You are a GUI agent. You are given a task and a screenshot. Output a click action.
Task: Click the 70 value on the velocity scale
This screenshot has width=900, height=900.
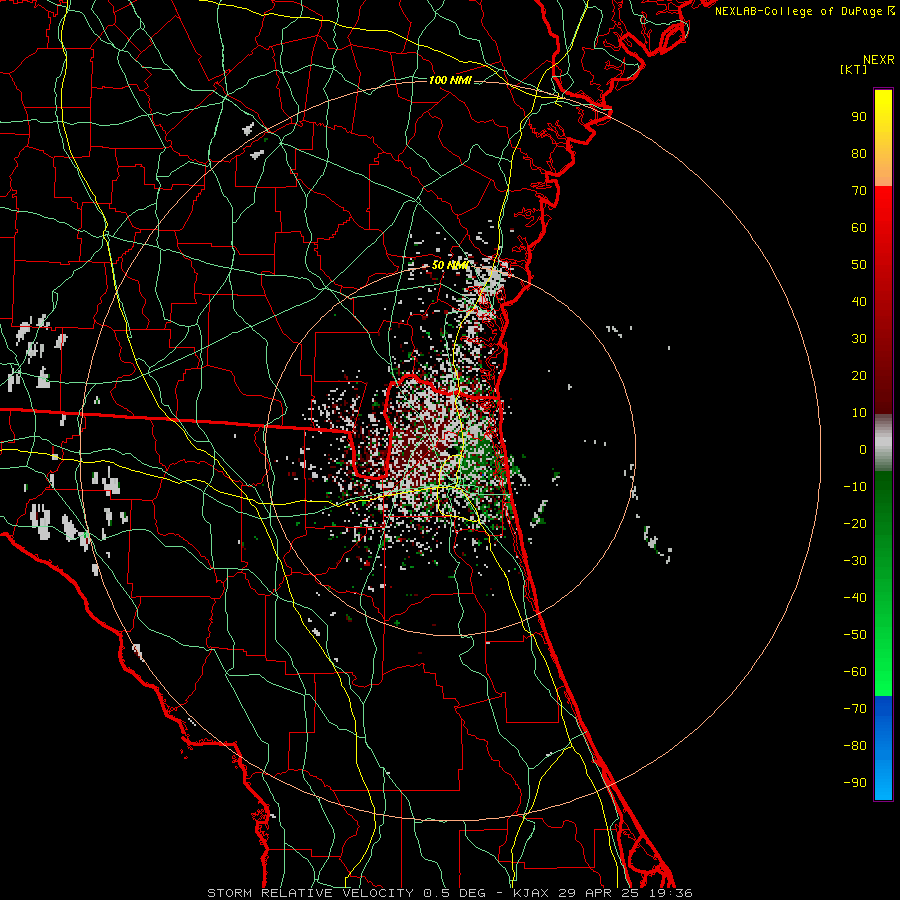(859, 191)
